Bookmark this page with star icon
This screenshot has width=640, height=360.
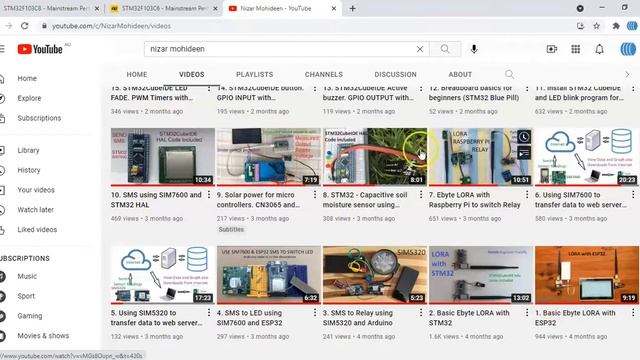[596, 26]
